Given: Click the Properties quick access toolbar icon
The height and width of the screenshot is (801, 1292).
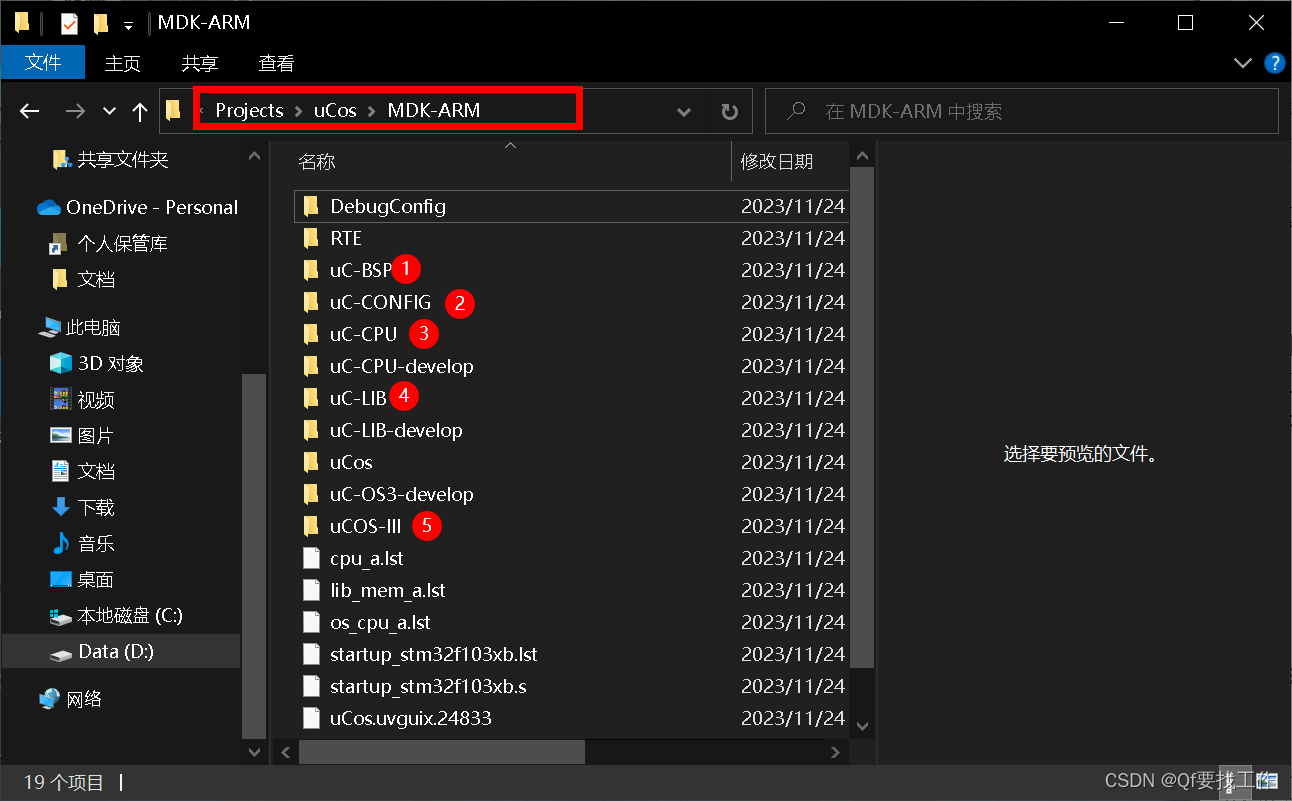Looking at the screenshot, I should tap(69, 22).
